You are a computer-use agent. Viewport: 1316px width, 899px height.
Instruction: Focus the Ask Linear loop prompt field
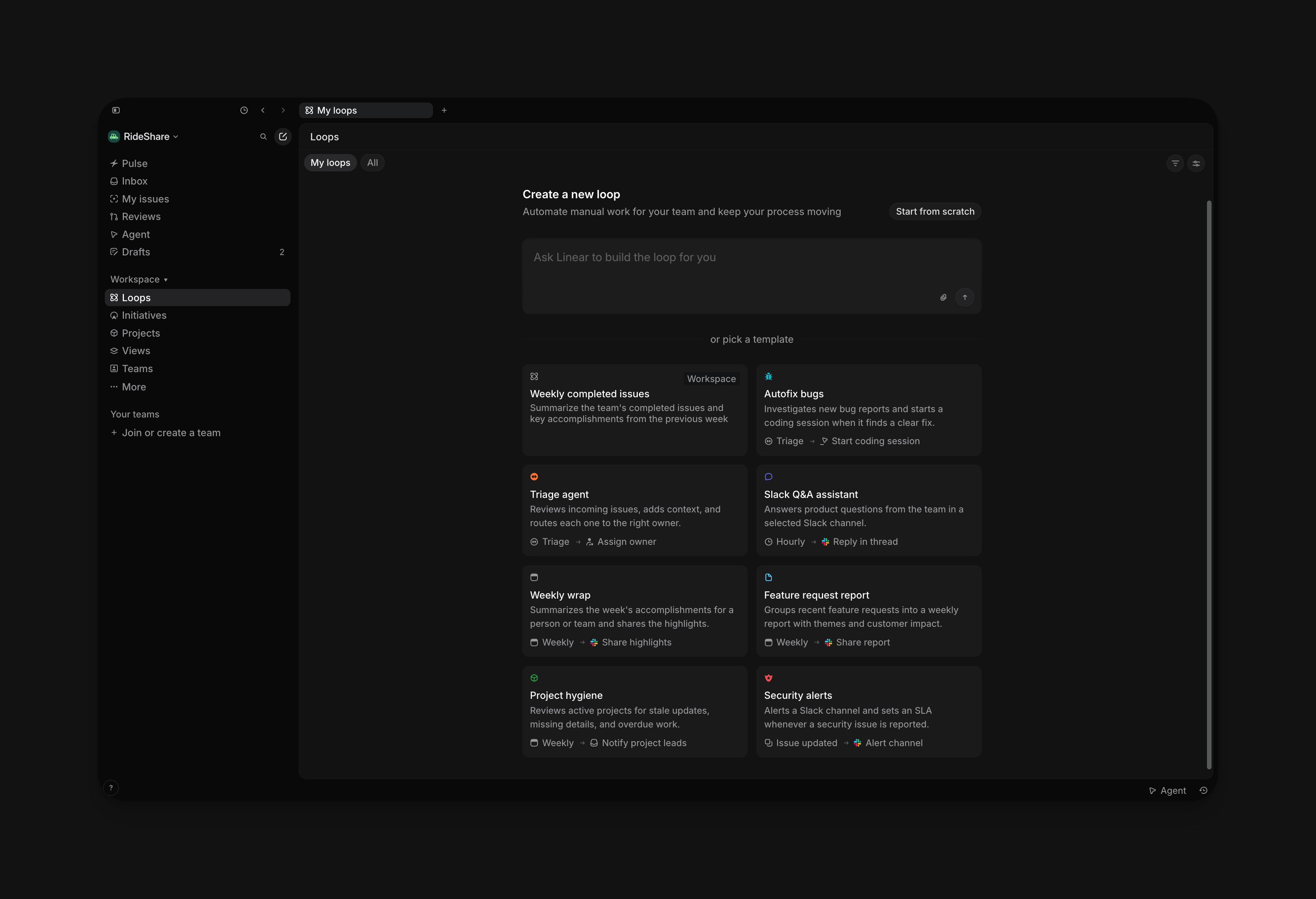click(751, 276)
